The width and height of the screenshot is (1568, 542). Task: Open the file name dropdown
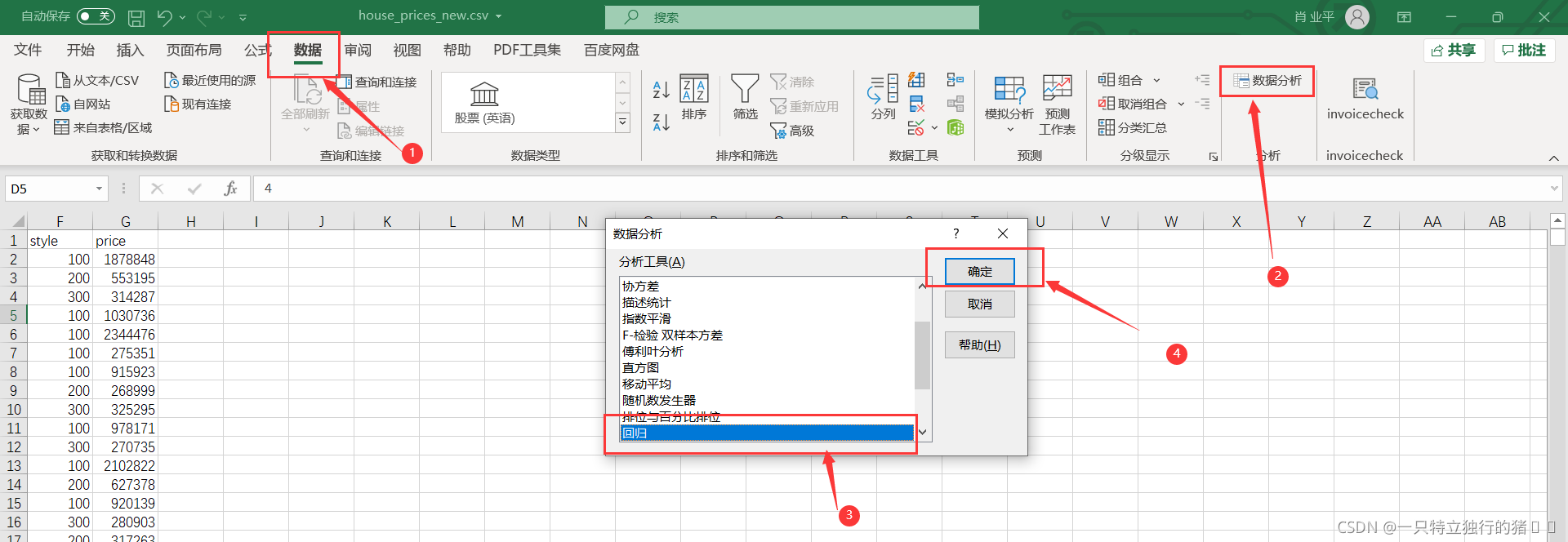(x=498, y=16)
